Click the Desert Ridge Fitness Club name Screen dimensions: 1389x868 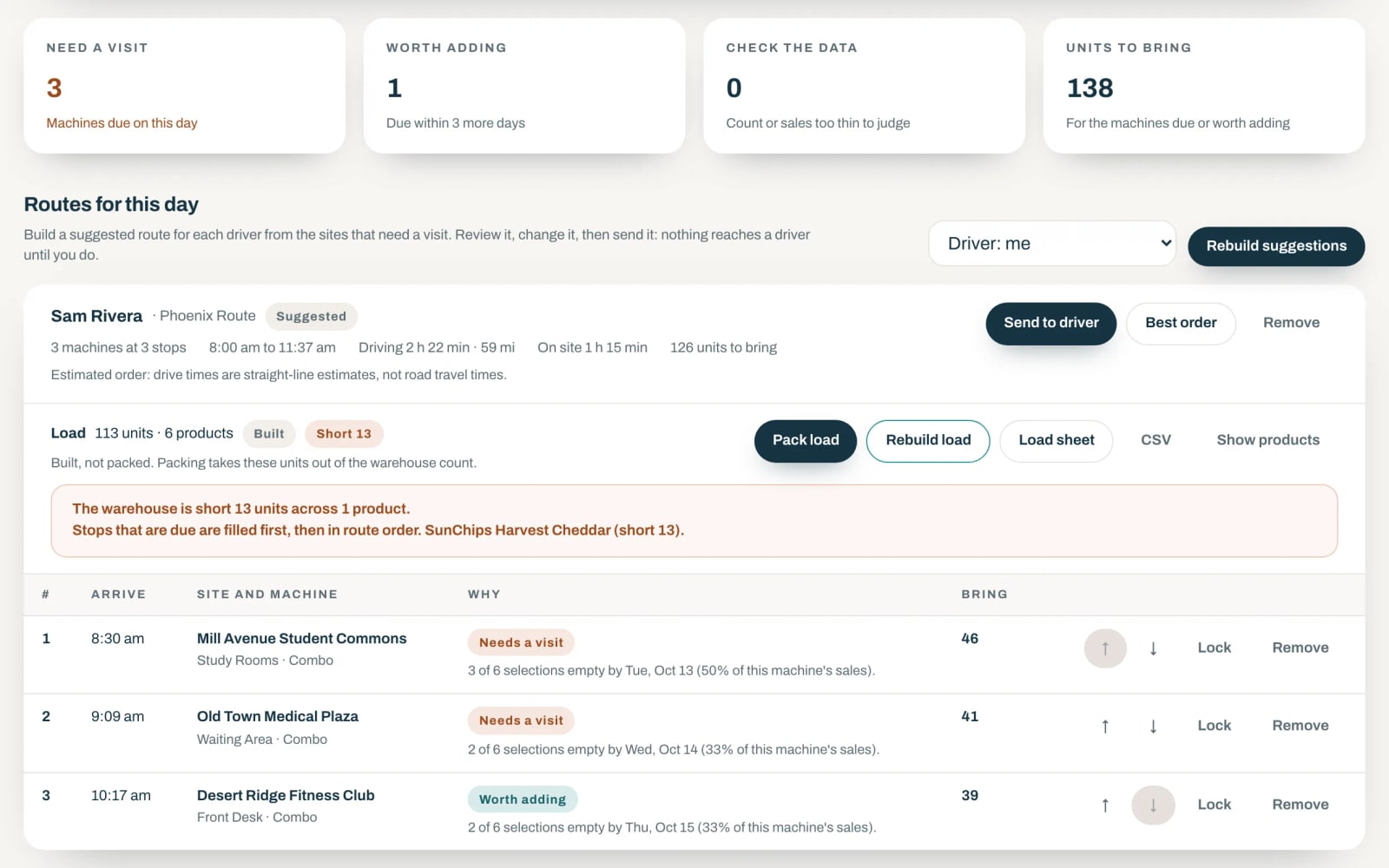tap(286, 795)
